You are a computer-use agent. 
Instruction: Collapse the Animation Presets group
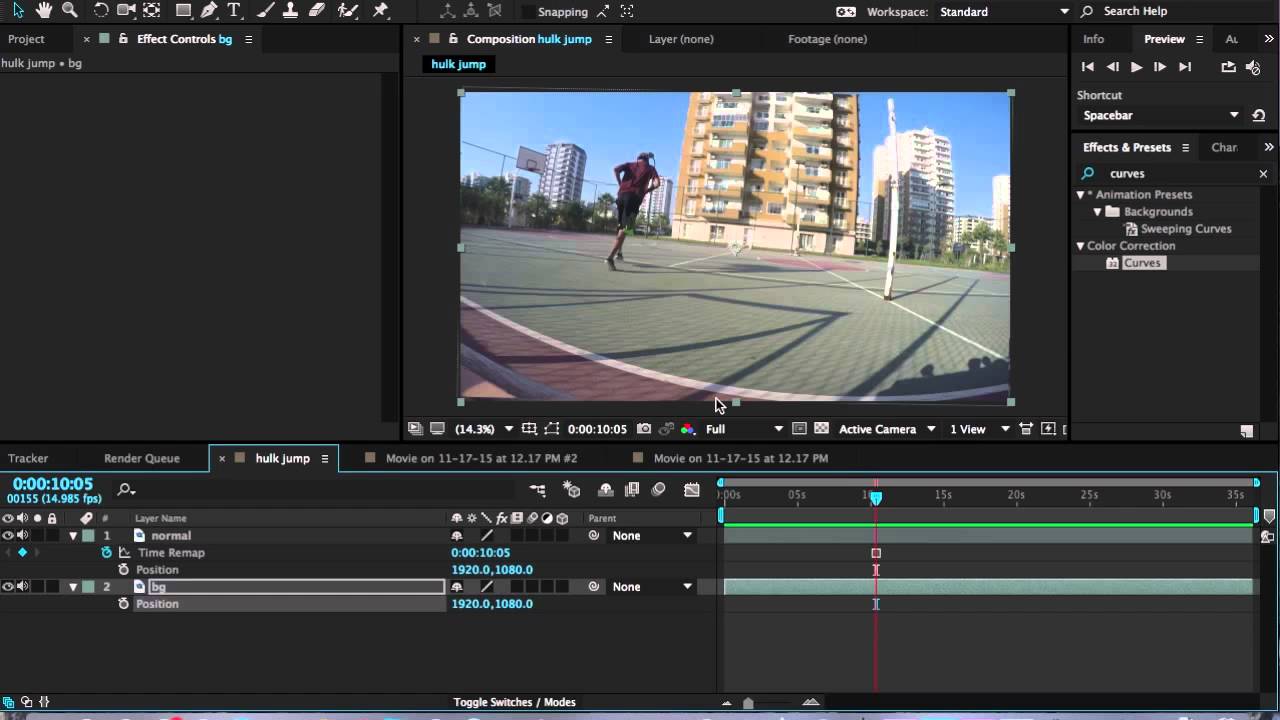1080,195
